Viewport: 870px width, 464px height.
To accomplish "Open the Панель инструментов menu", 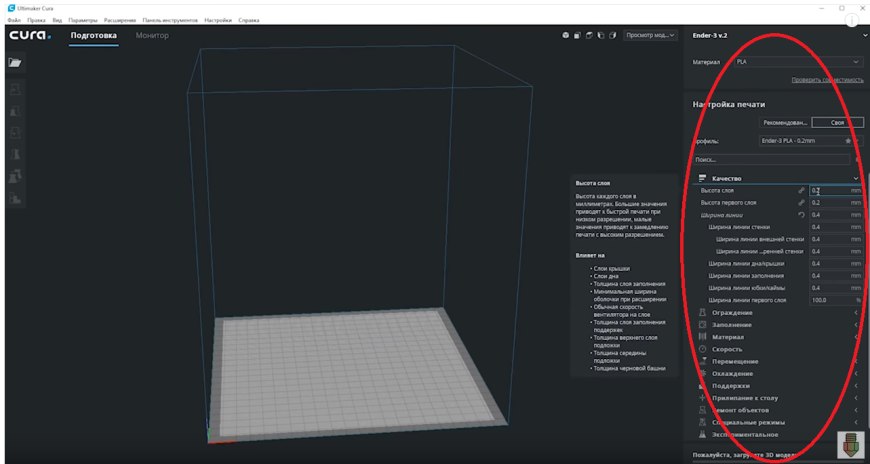I will (170, 20).
